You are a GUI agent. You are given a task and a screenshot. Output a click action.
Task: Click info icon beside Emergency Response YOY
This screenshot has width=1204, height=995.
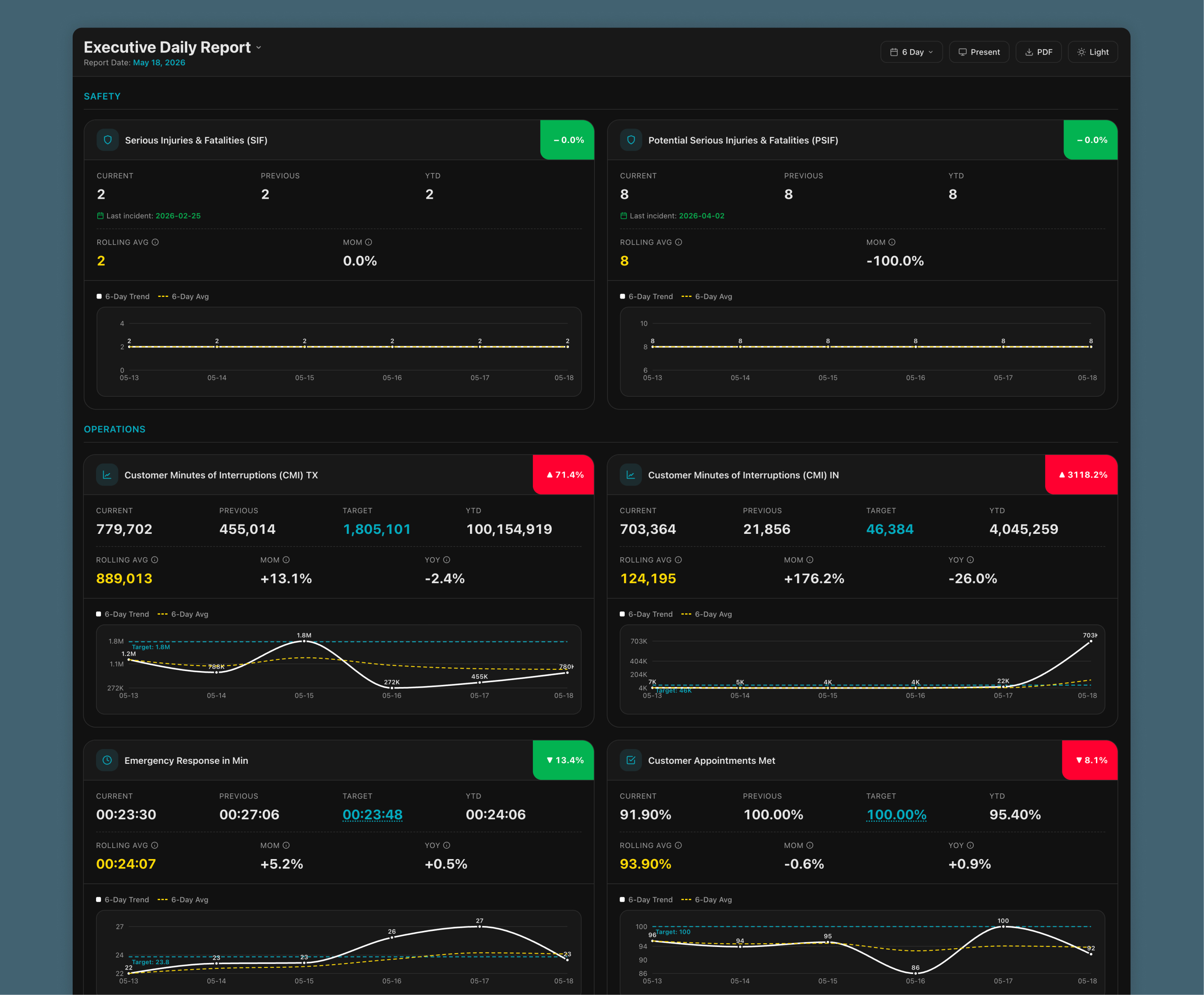point(447,846)
